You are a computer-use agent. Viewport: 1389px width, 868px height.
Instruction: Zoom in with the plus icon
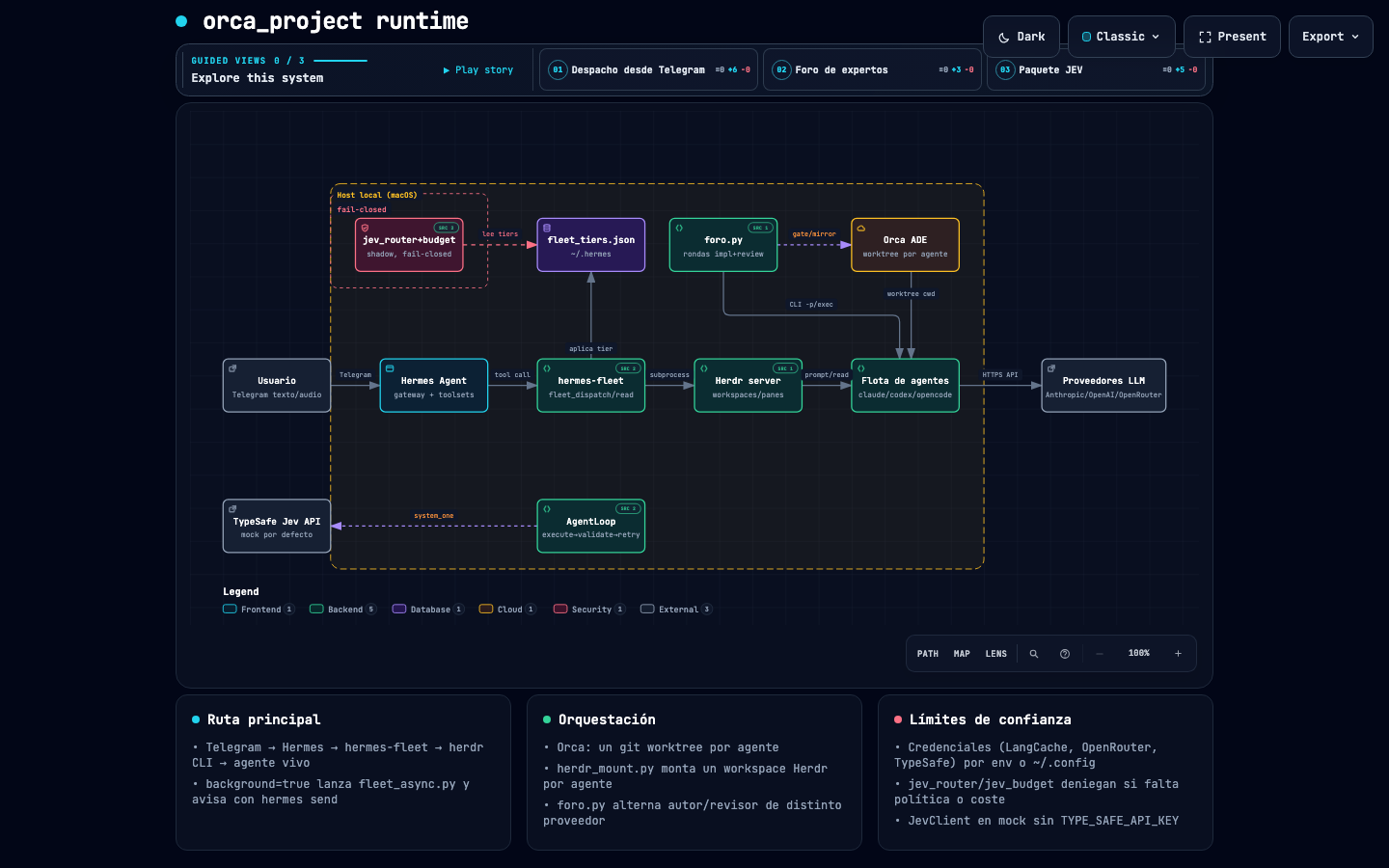tap(1178, 654)
